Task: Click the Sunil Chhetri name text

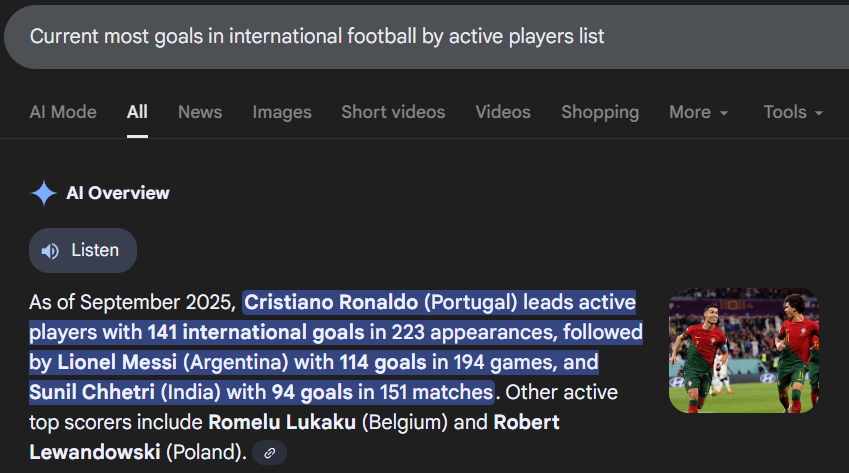Action: (92, 392)
